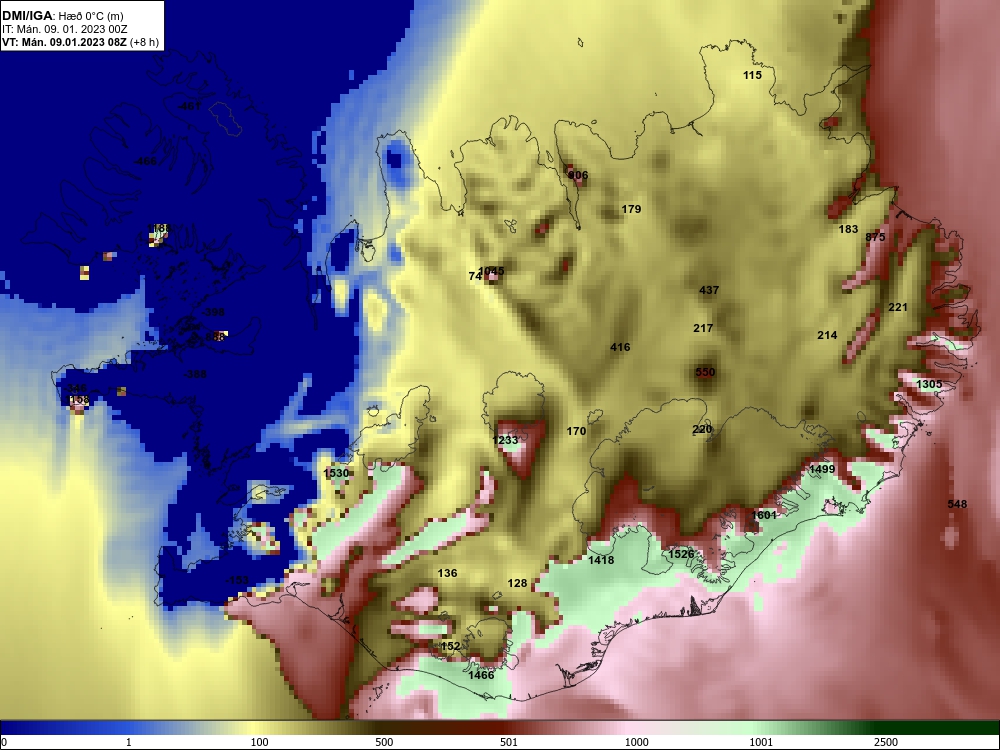The height and width of the screenshot is (750, 1000).
Task: Pick the -388 map value
Action: pyautogui.click(x=195, y=374)
